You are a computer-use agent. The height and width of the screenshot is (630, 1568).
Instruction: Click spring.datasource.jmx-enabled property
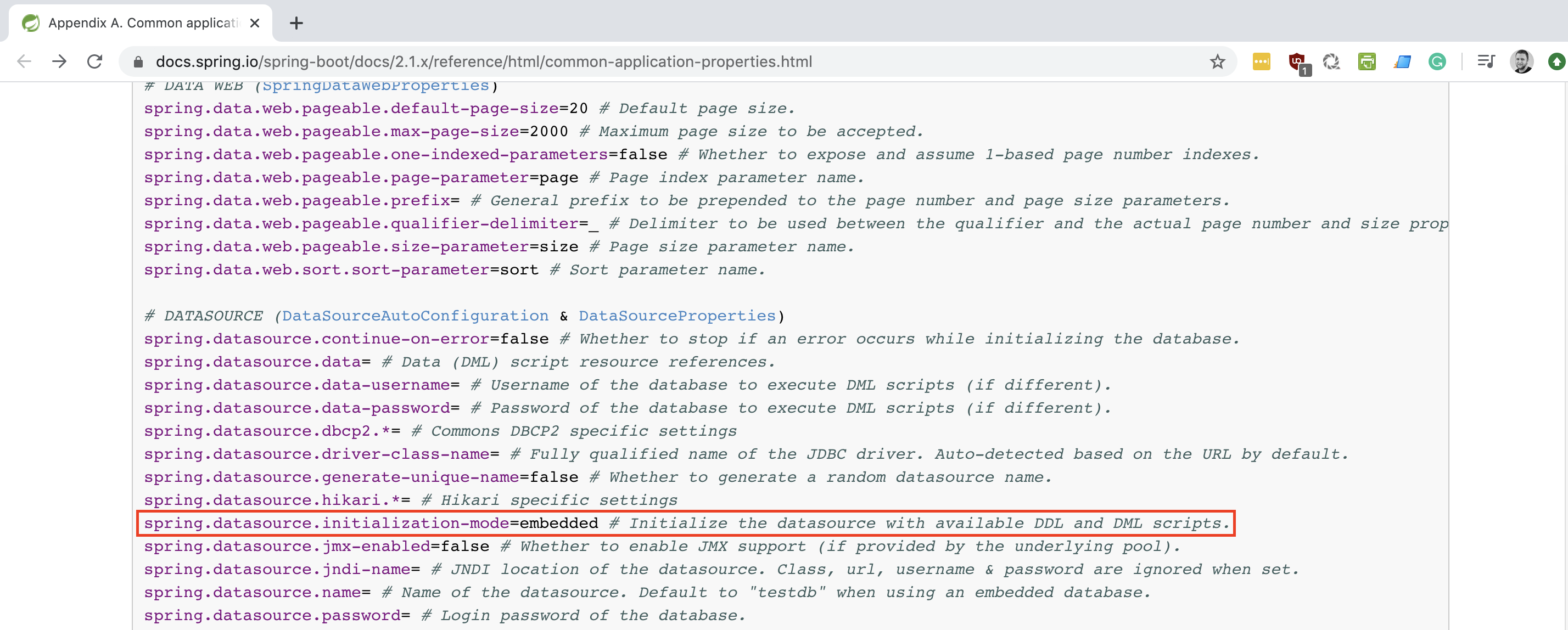coord(287,547)
